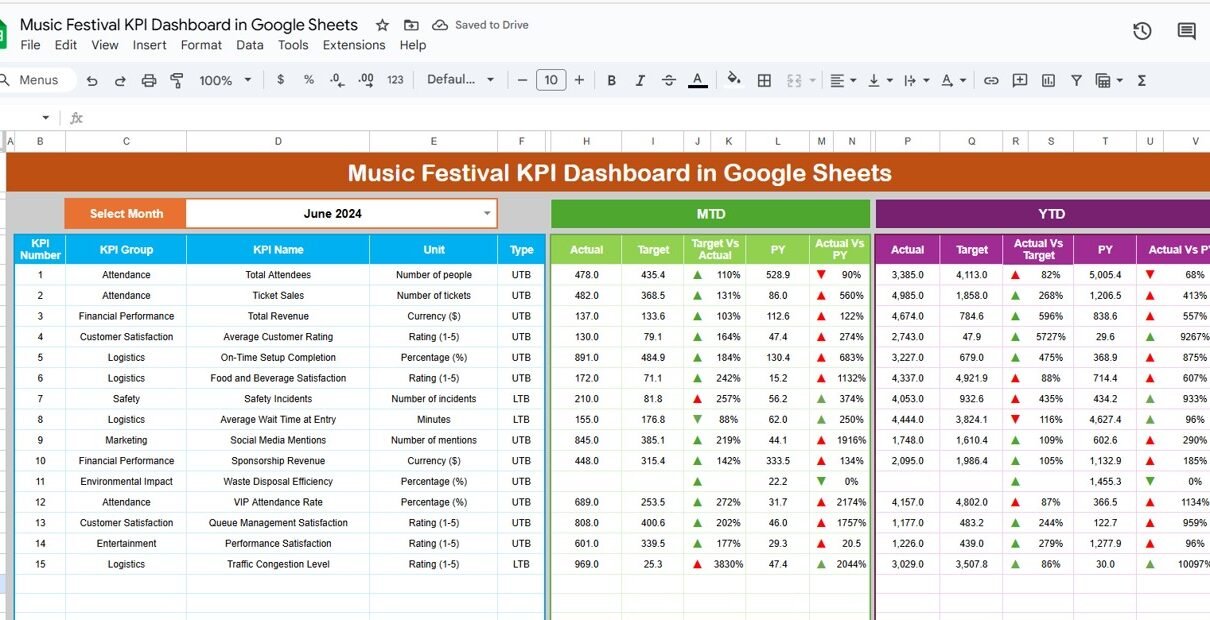Decrease font size minus button

pos(521,80)
